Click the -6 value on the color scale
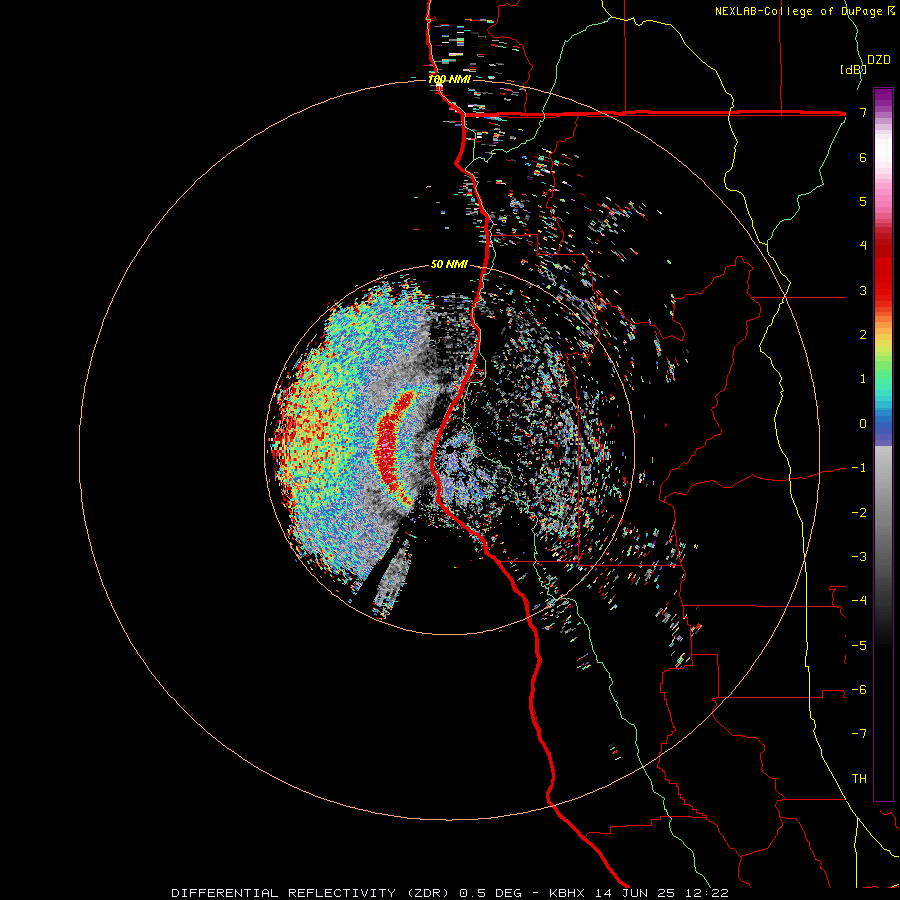The image size is (900, 900). point(859,690)
